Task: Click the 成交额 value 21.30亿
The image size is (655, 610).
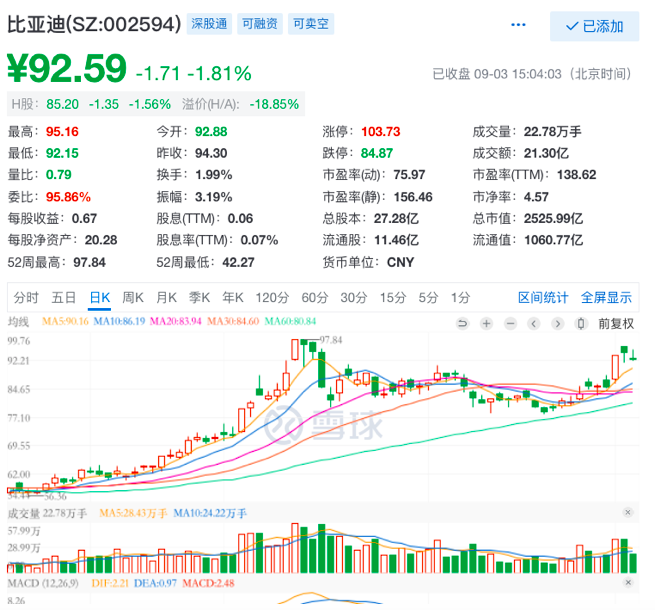Action: [546, 153]
